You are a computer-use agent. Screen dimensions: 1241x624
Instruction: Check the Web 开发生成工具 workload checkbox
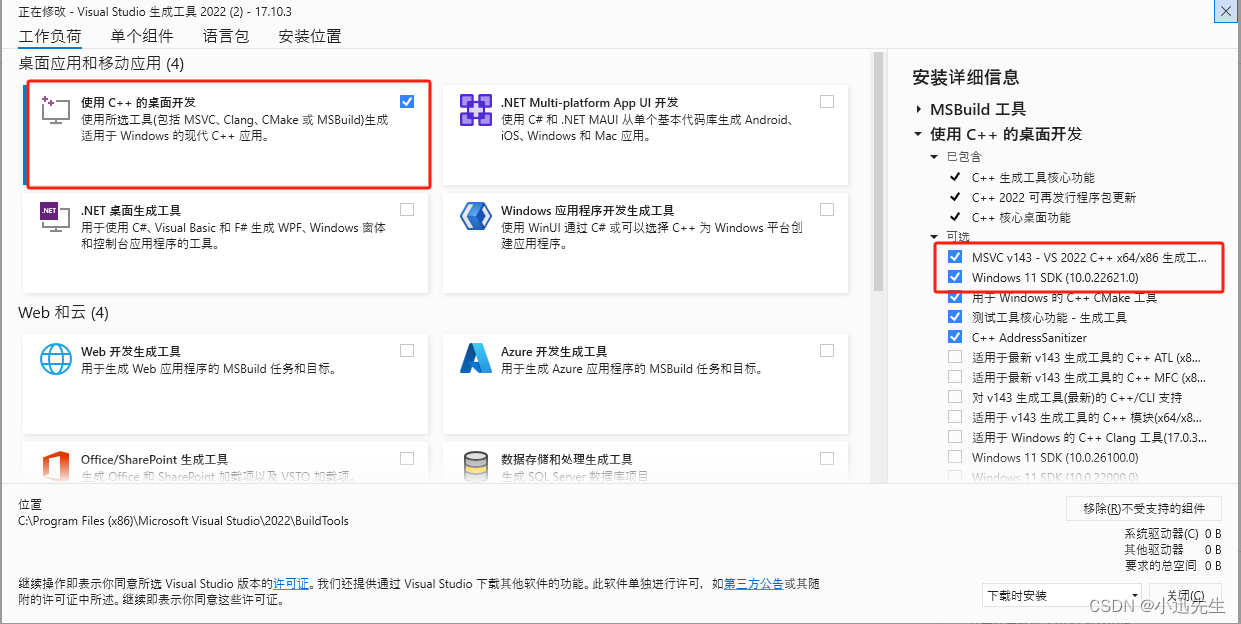point(406,350)
